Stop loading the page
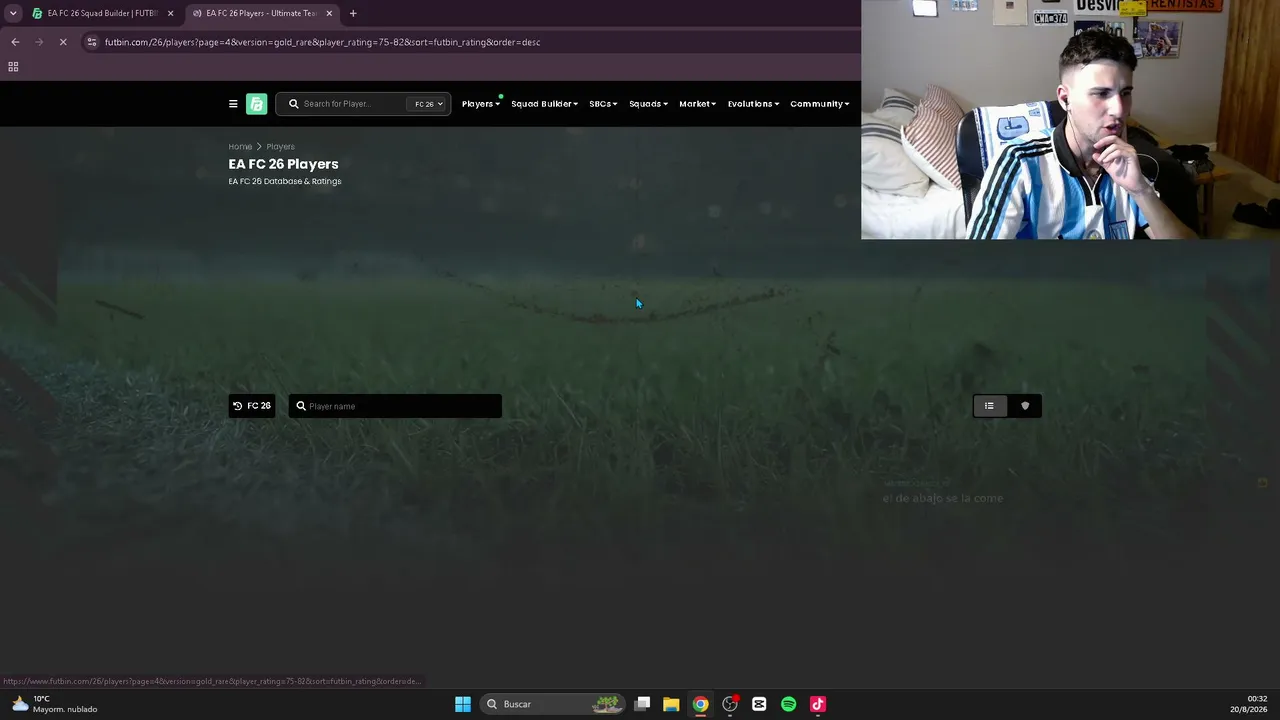The width and height of the screenshot is (1280, 720). pyautogui.click(x=63, y=42)
